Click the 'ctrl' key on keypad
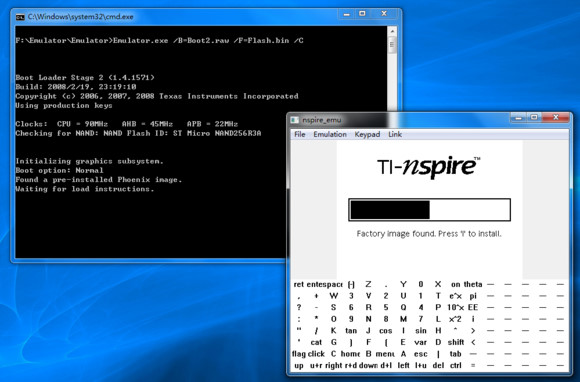The image size is (580, 382). (456, 365)
